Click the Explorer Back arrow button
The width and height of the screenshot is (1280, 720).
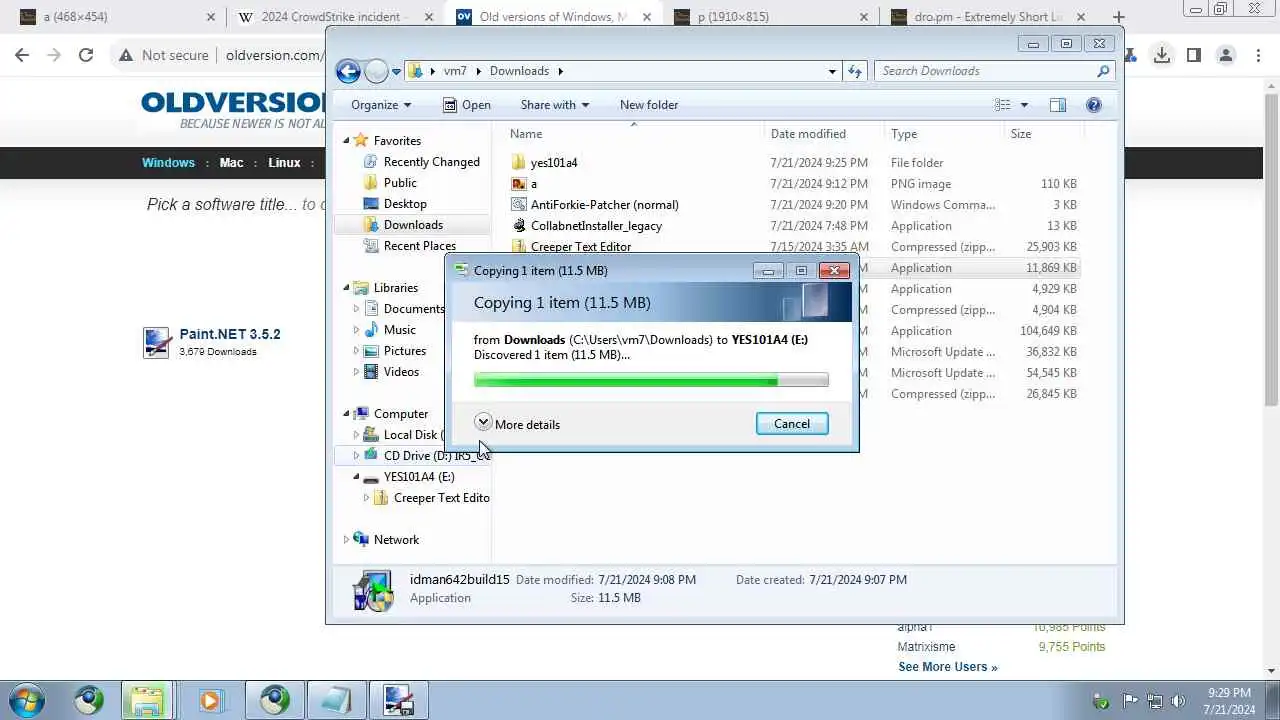(348, 71)
